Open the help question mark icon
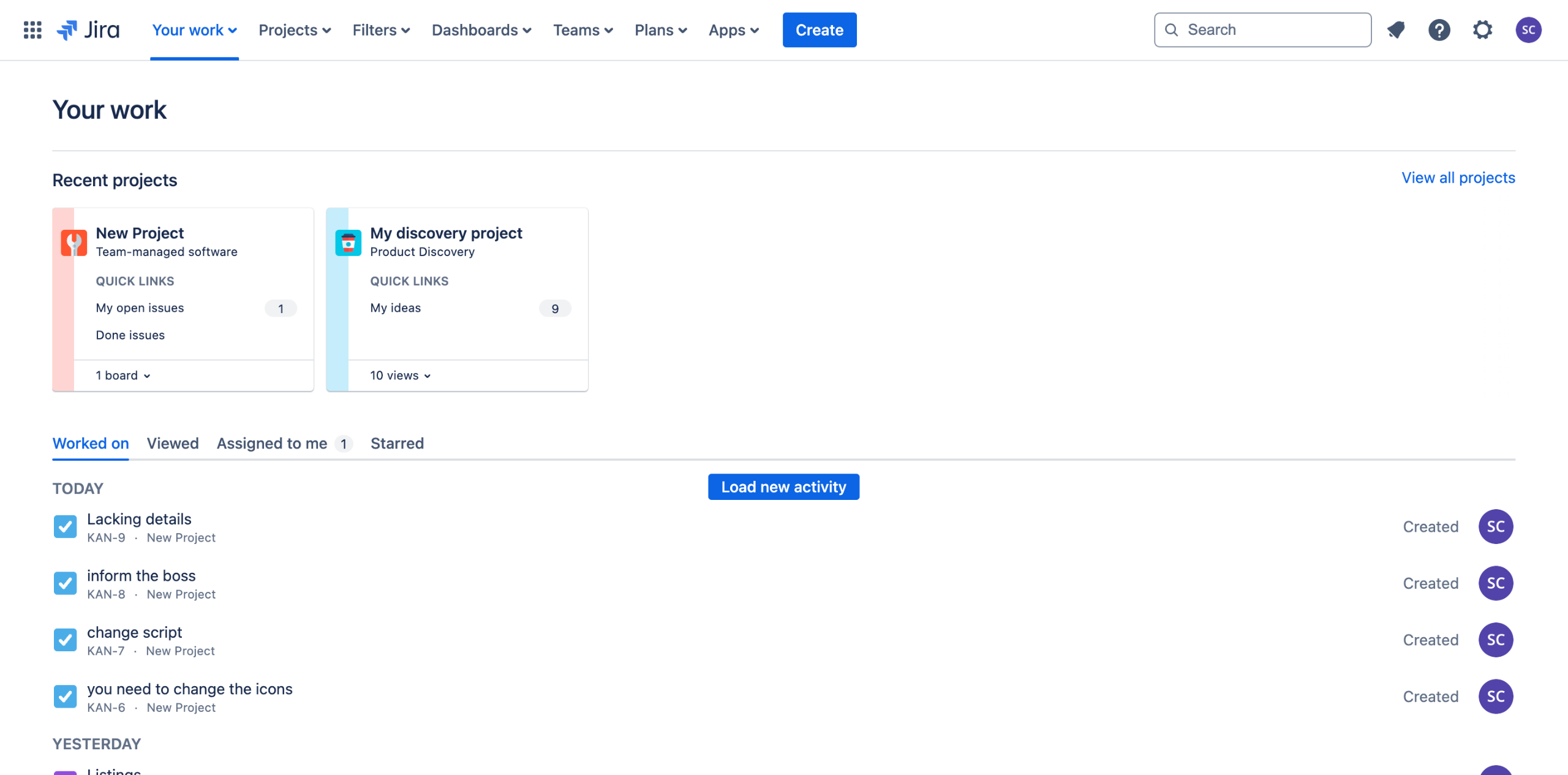The image size is (1568, 775). (x=1439, y=29)
